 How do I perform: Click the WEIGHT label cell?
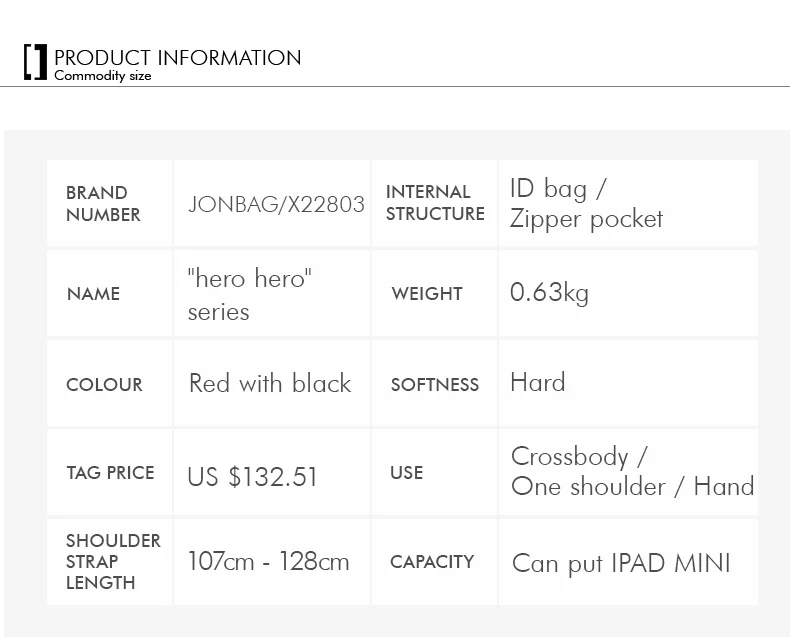pyautogui.click(x=434, y=293)
